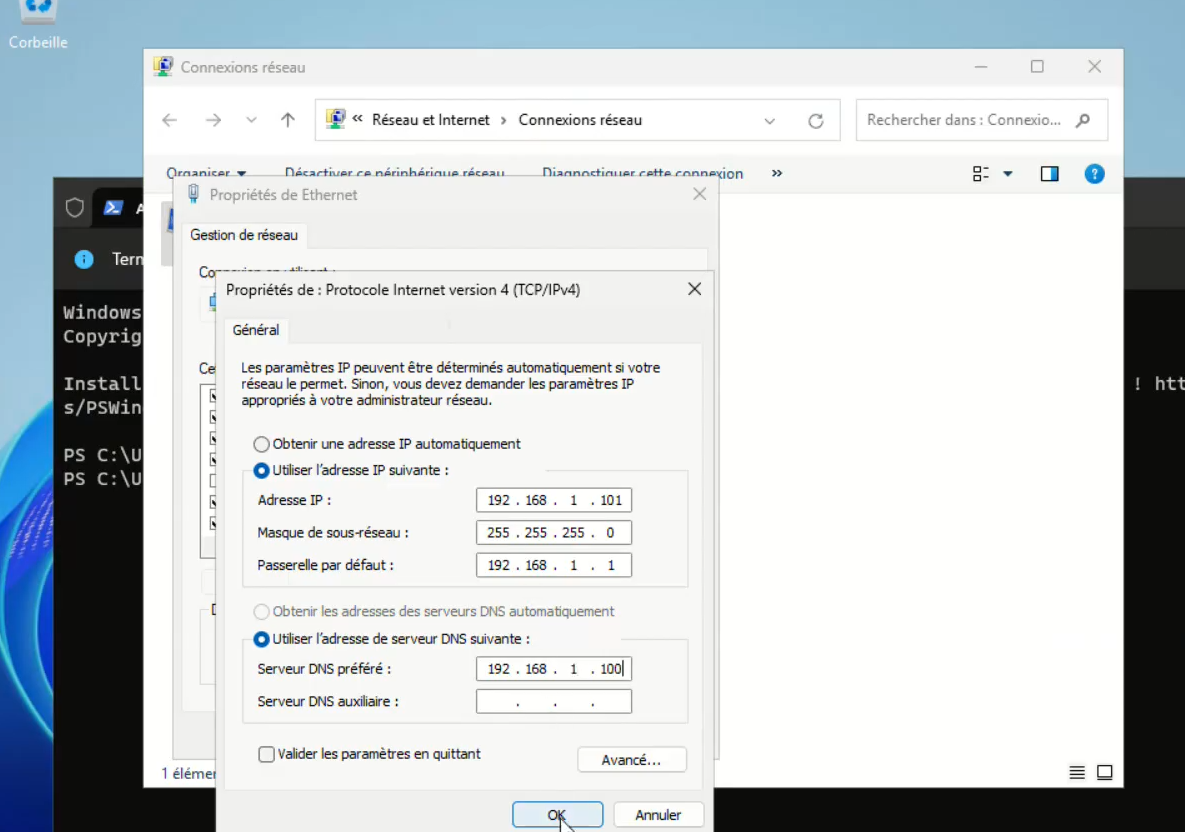Viewport: 1185px width, 832px height.
Task: Click the back navigation arrow
Action: point(169,119)
